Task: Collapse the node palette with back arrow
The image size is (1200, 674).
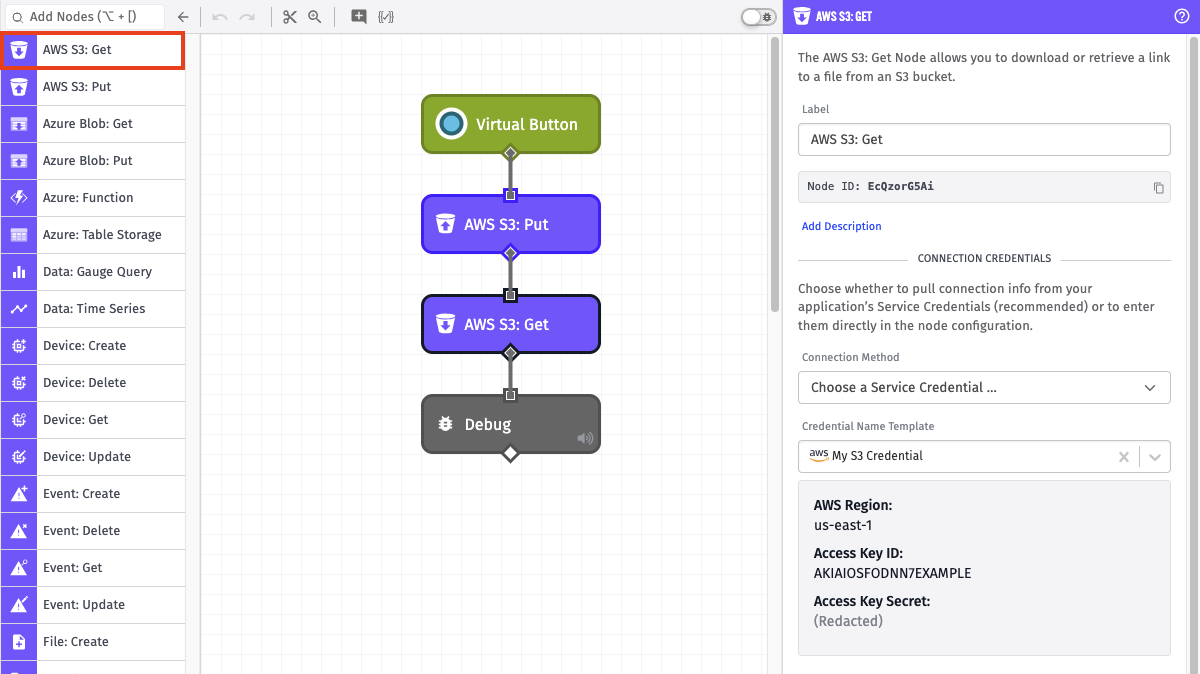Action: tap(183, 17)
